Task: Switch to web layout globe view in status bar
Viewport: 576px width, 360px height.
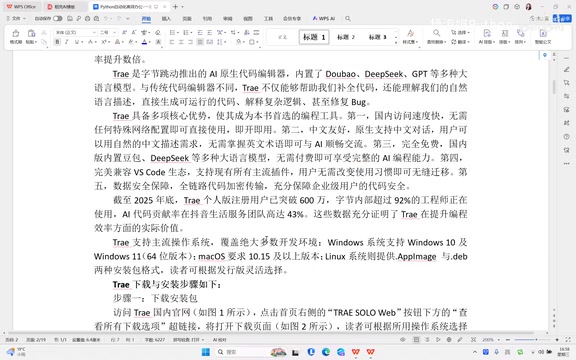Action: pos(449,339)
